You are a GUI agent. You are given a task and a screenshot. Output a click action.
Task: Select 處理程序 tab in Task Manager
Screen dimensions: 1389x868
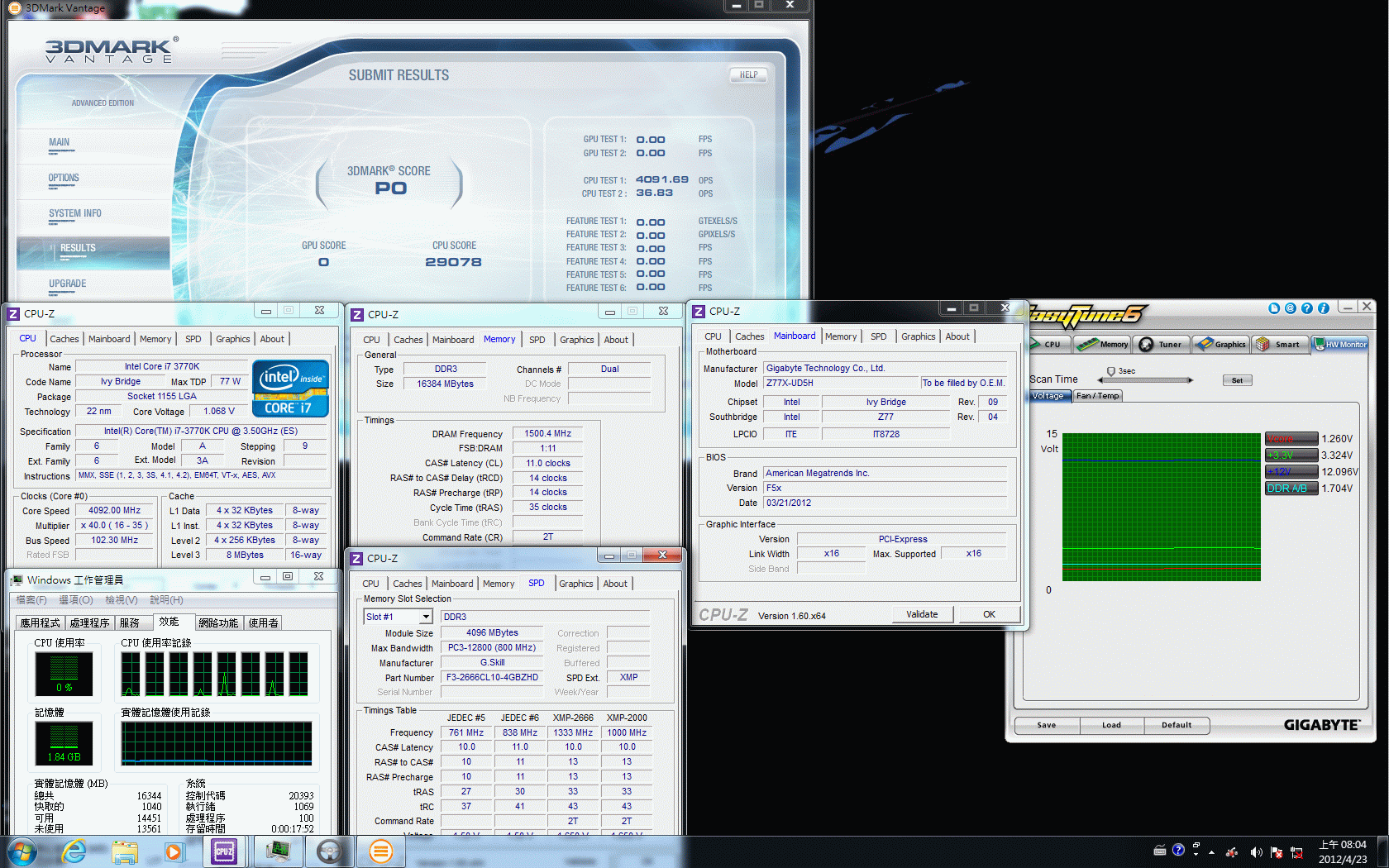[x=89, y=623]
